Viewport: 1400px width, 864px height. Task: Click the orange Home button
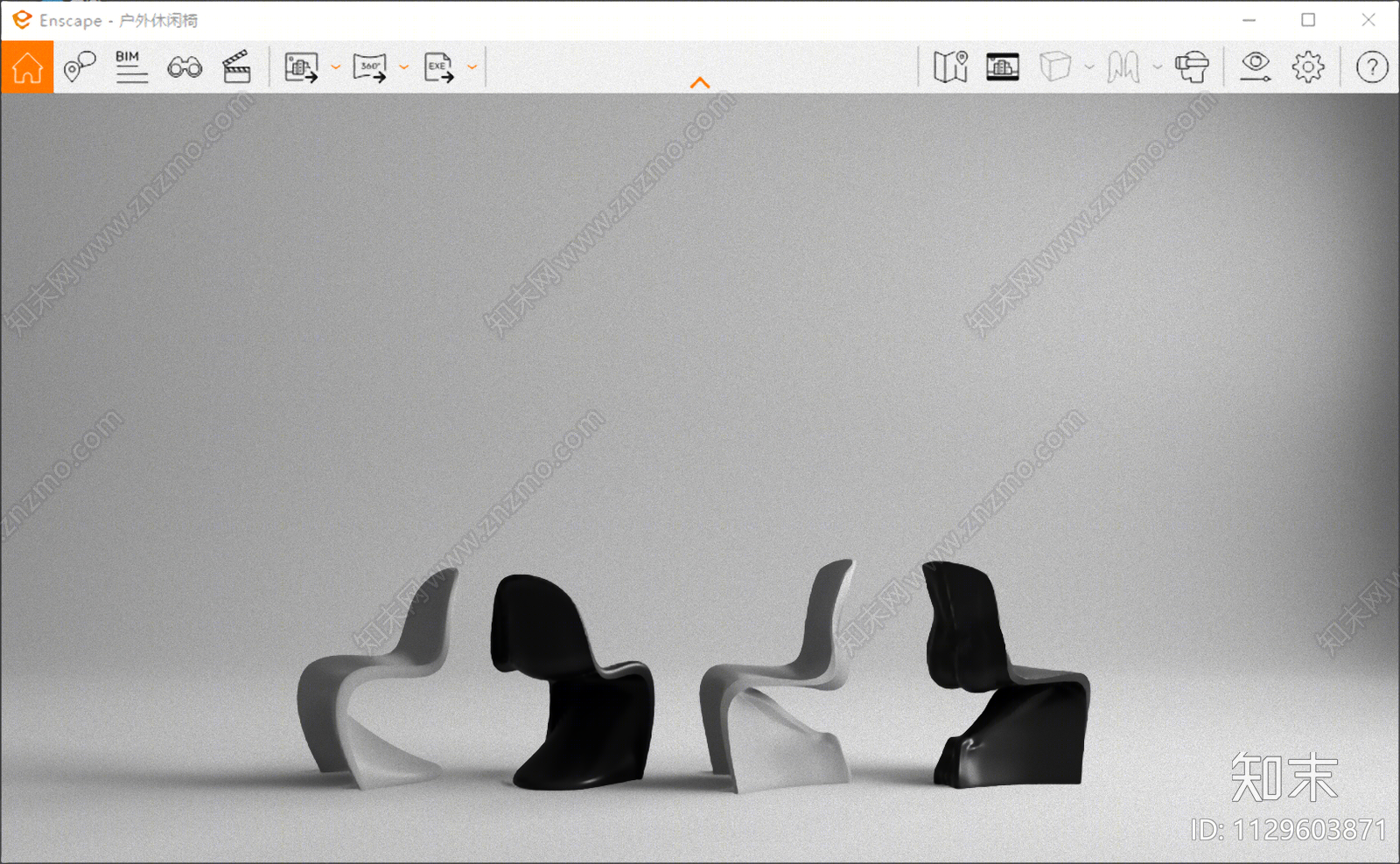[27, 66]
